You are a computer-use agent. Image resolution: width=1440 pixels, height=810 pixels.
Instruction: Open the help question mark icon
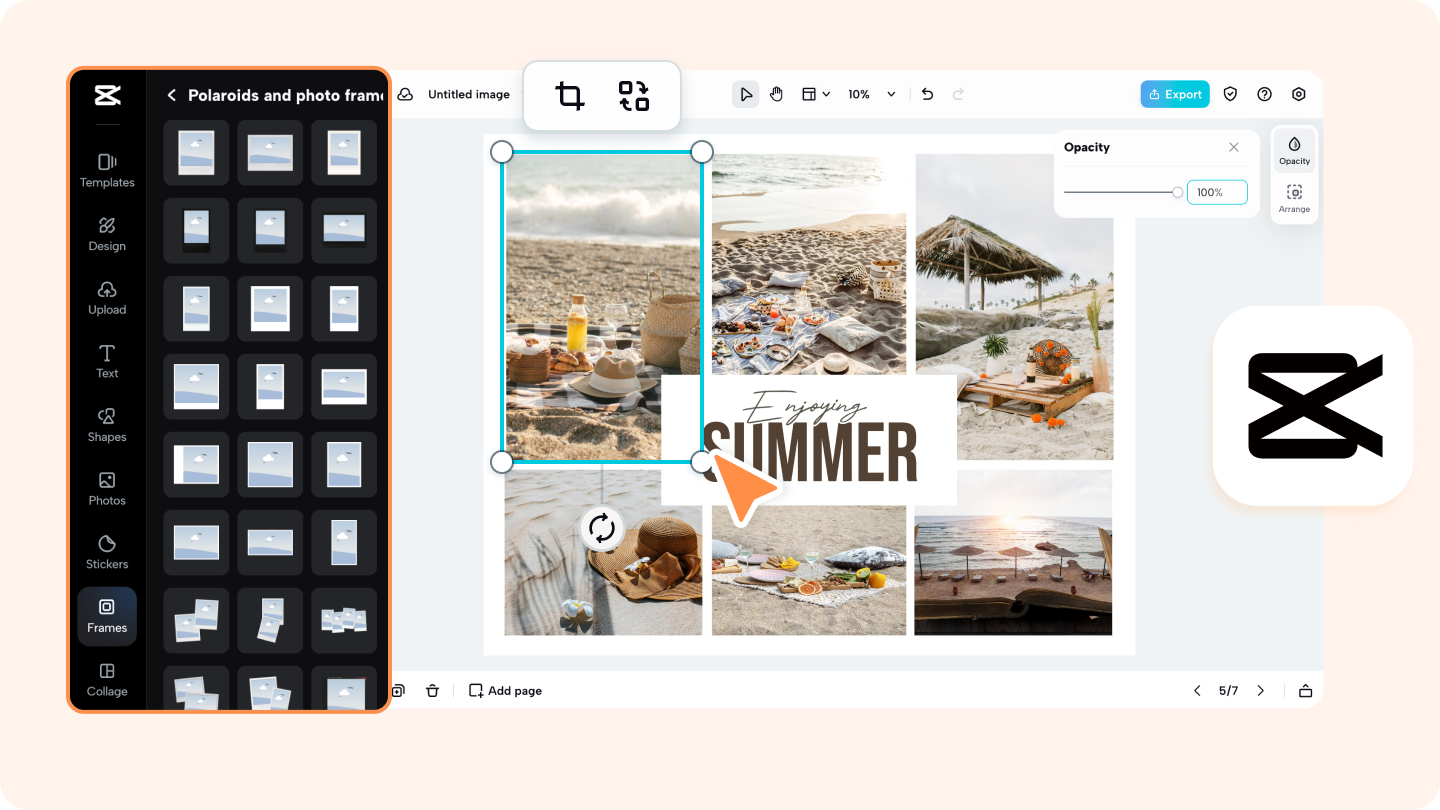1265,94
